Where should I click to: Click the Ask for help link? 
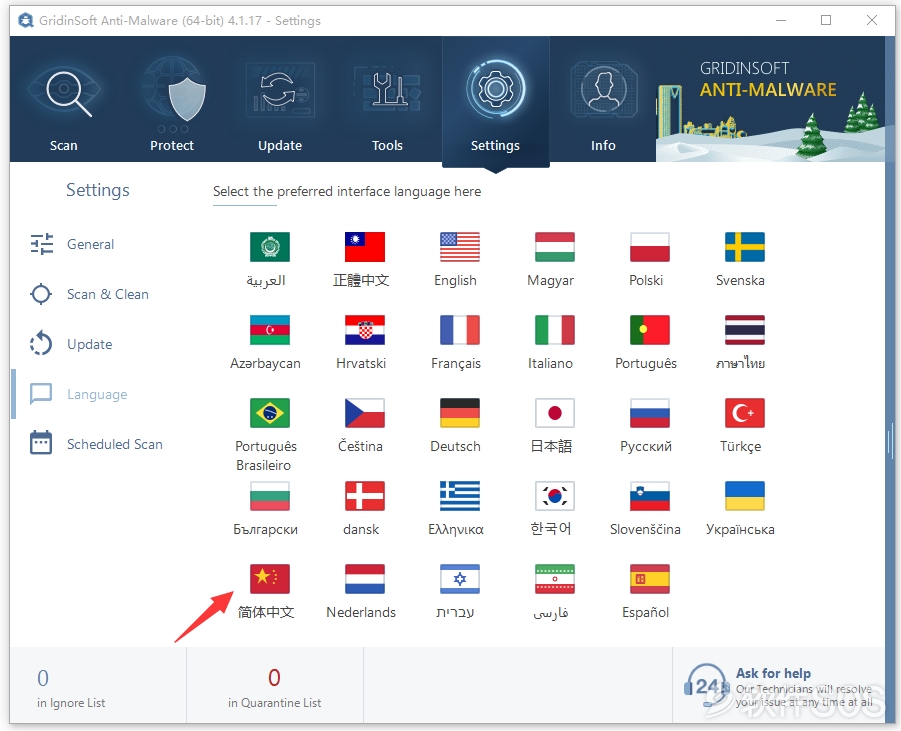pyautogui.click(x=773, y=673)
